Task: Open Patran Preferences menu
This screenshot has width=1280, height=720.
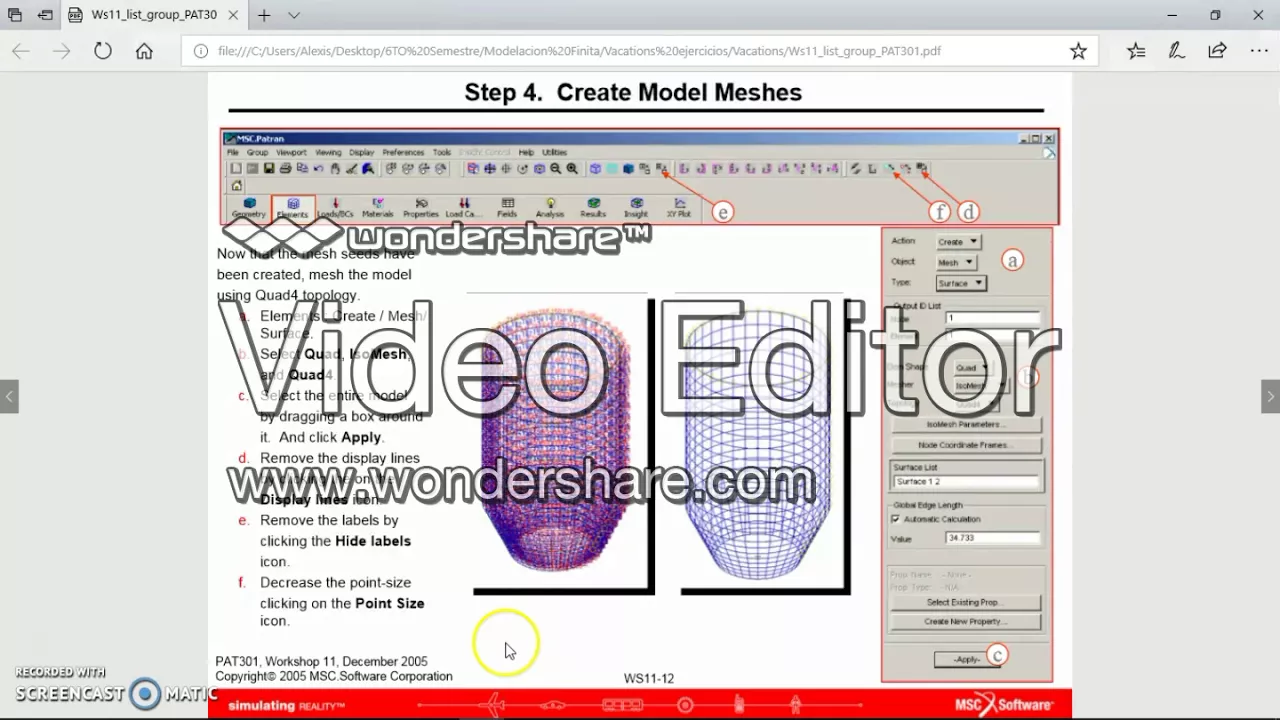Action: (403, 152)
